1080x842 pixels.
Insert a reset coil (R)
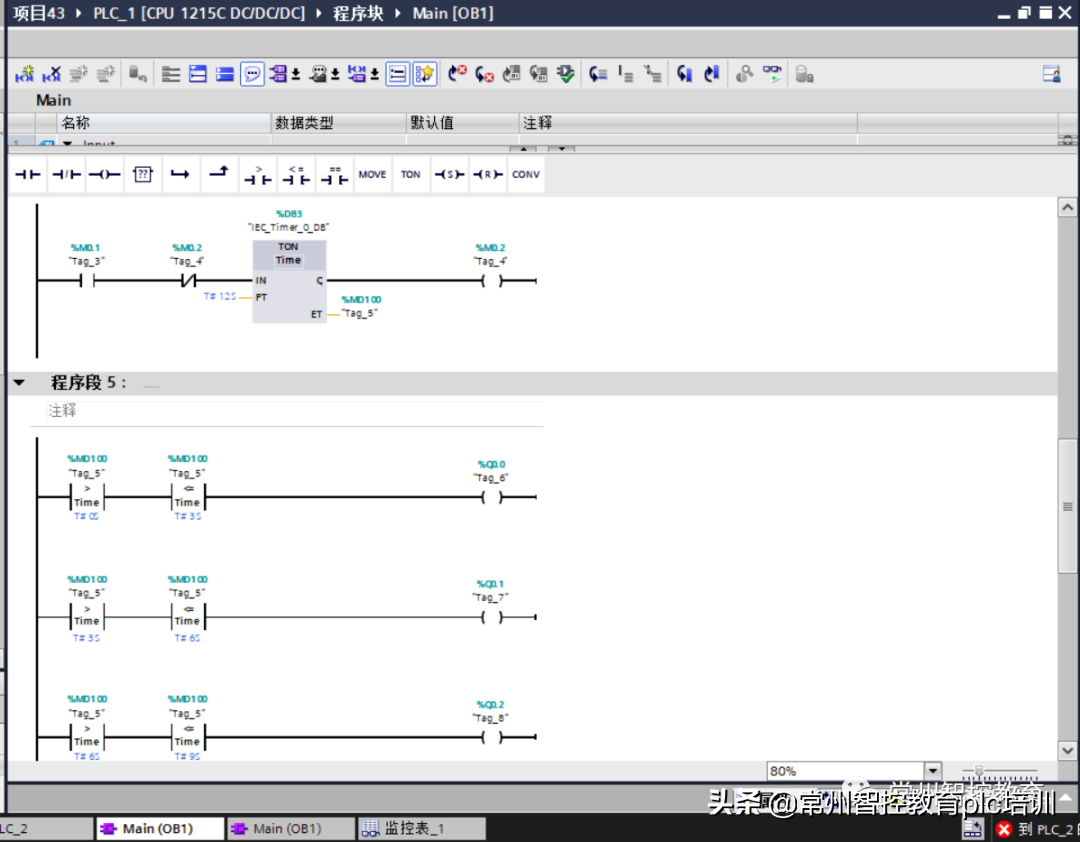pyautogui.click(x=487, y=174)
